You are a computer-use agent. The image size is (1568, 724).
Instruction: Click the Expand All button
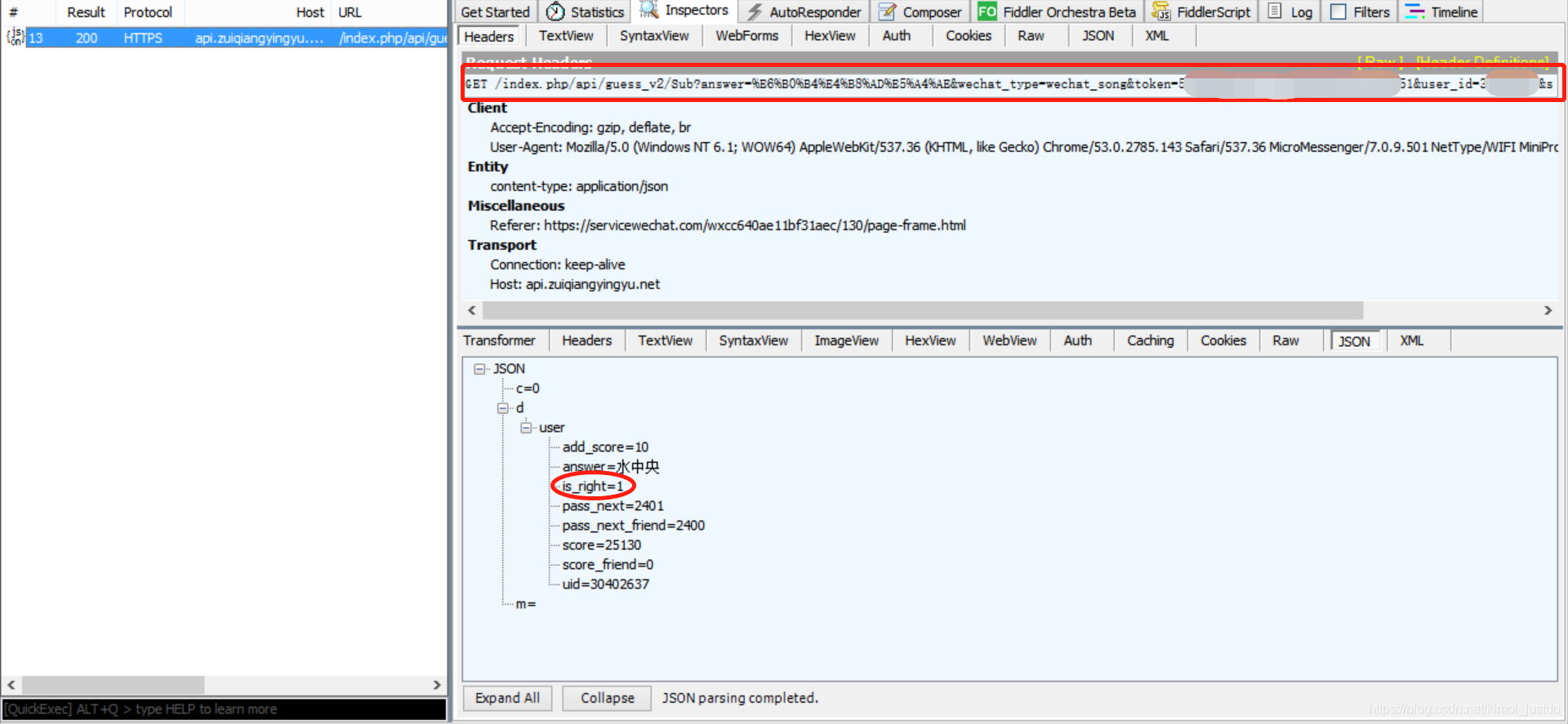pos(508,698)
